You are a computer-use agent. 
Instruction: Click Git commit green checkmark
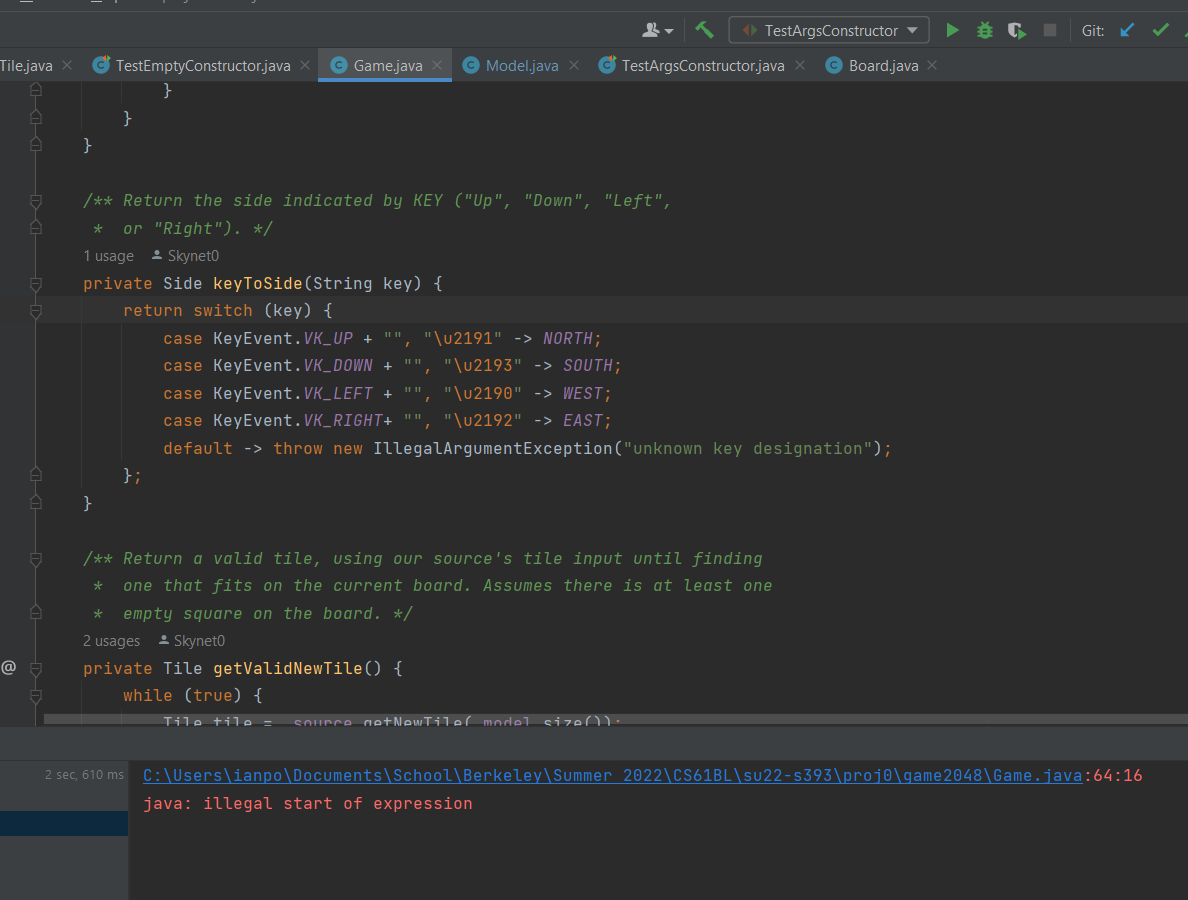1160,31
